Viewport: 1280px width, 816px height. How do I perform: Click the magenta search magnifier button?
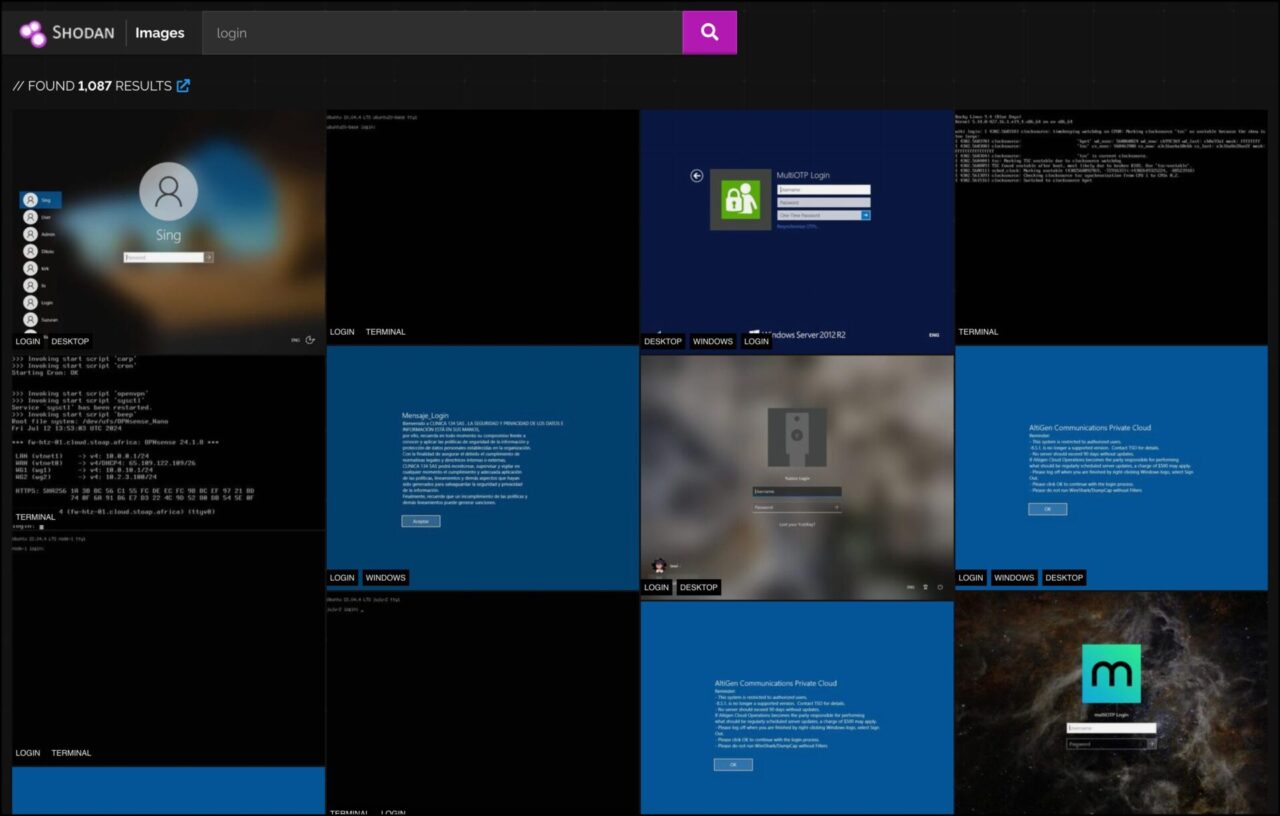point(709,32)
